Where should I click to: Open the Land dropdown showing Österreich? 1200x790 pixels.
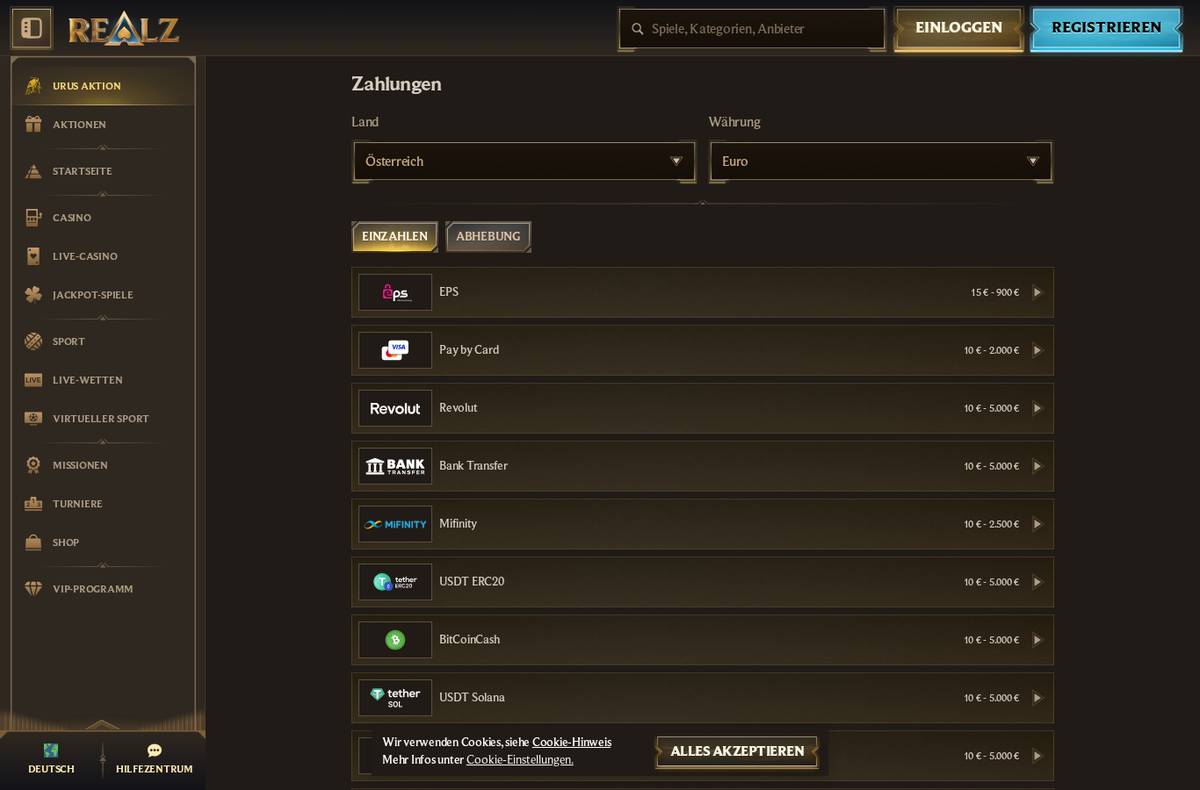point(524,161)
